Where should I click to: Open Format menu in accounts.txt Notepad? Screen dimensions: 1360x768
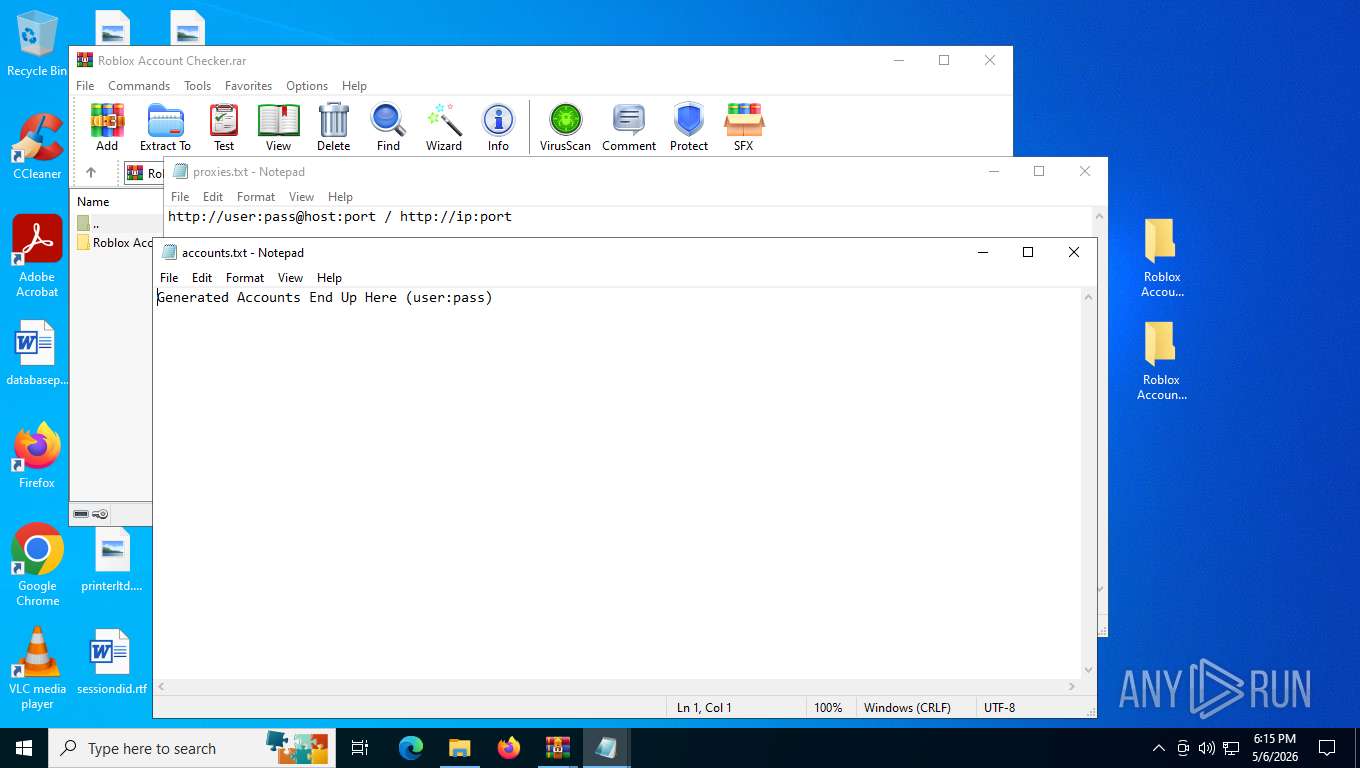(x=245, y=278)
